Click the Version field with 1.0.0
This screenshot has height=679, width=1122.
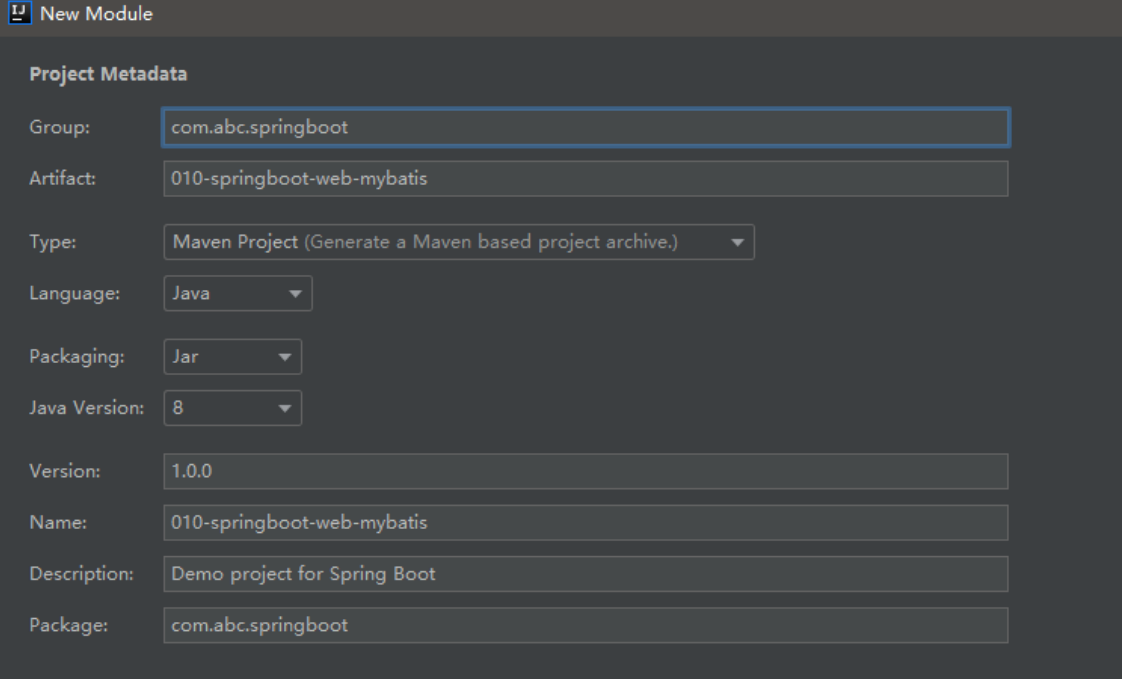pos(586,472)
